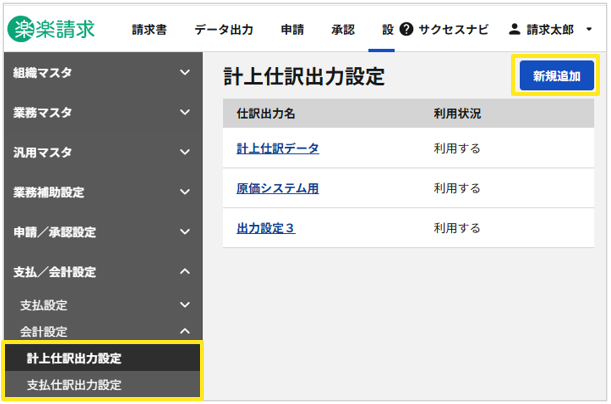
Task: Click the 新規追加 button
Action: 556,76
